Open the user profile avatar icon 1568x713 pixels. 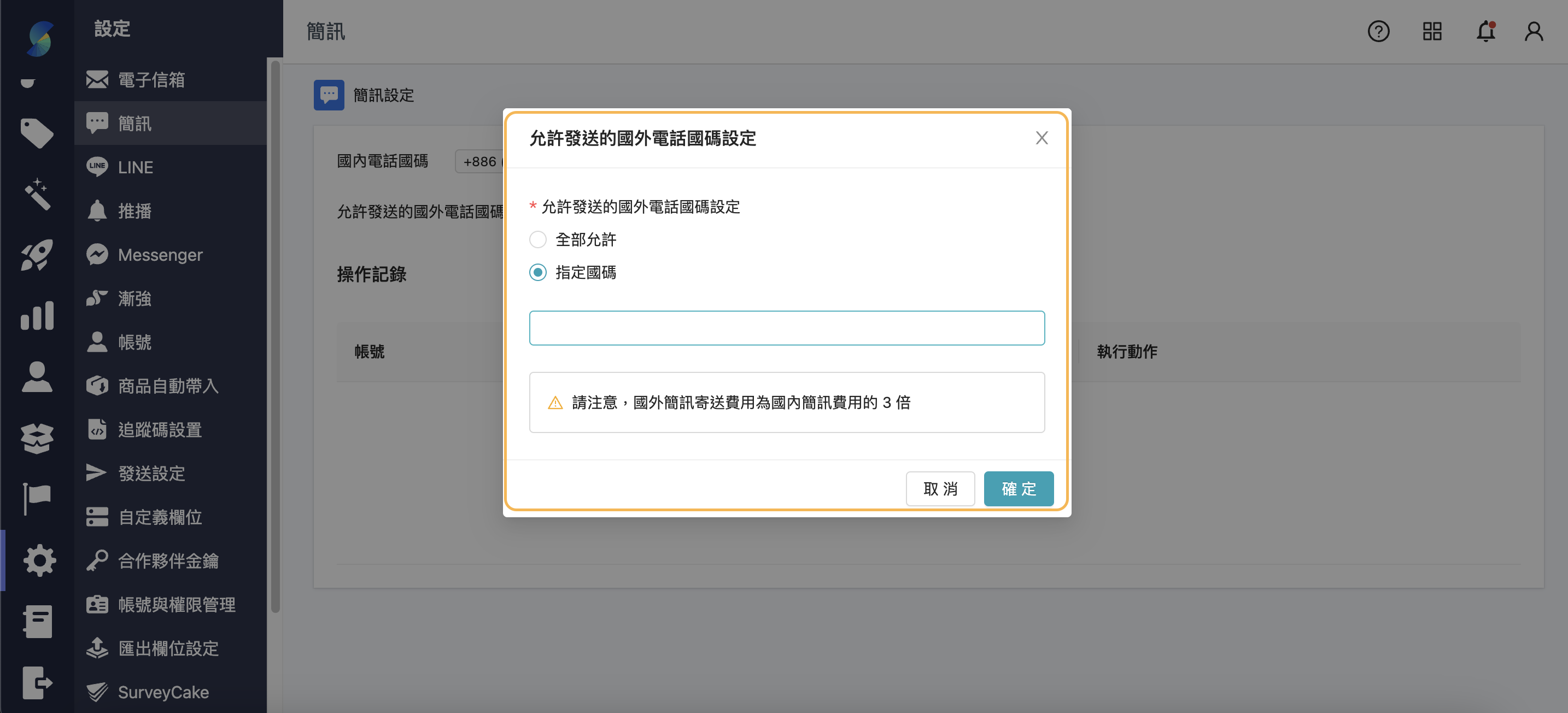(x=1534, y=31)
